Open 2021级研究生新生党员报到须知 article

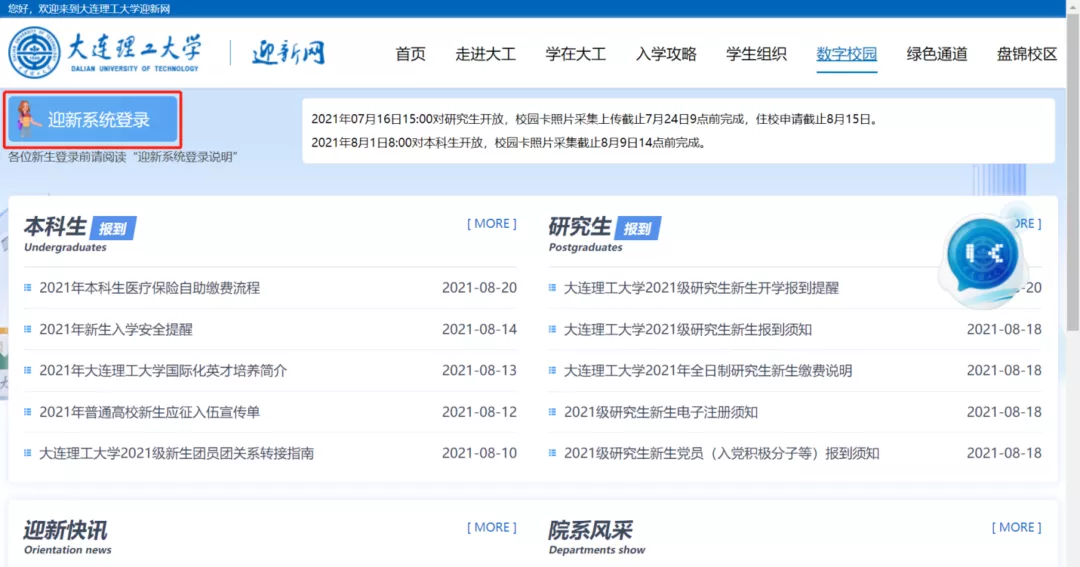tap(722, 453)
